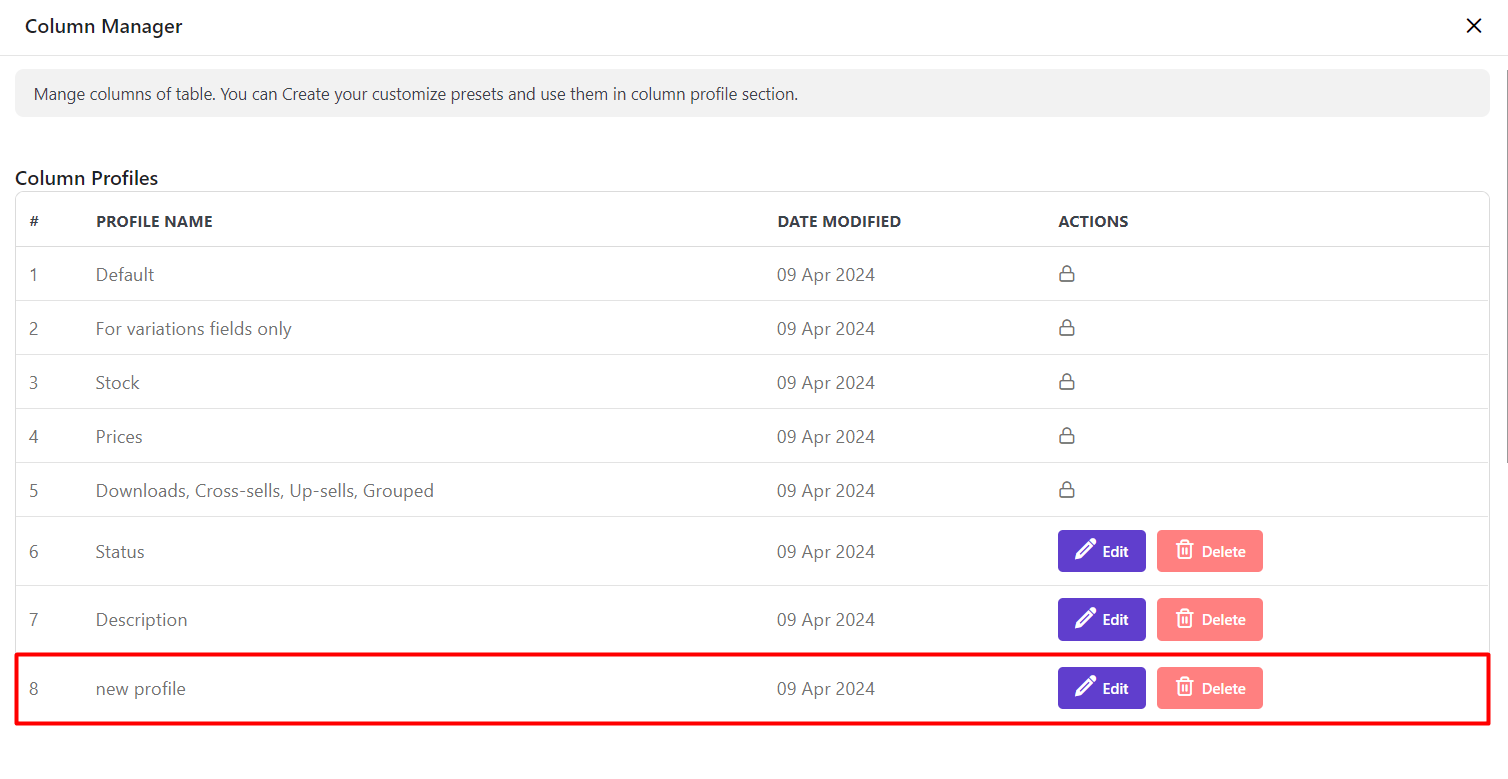Select the 'For variations fields only' row
This screenshot has height=779, width=1508.
(193, 329)
